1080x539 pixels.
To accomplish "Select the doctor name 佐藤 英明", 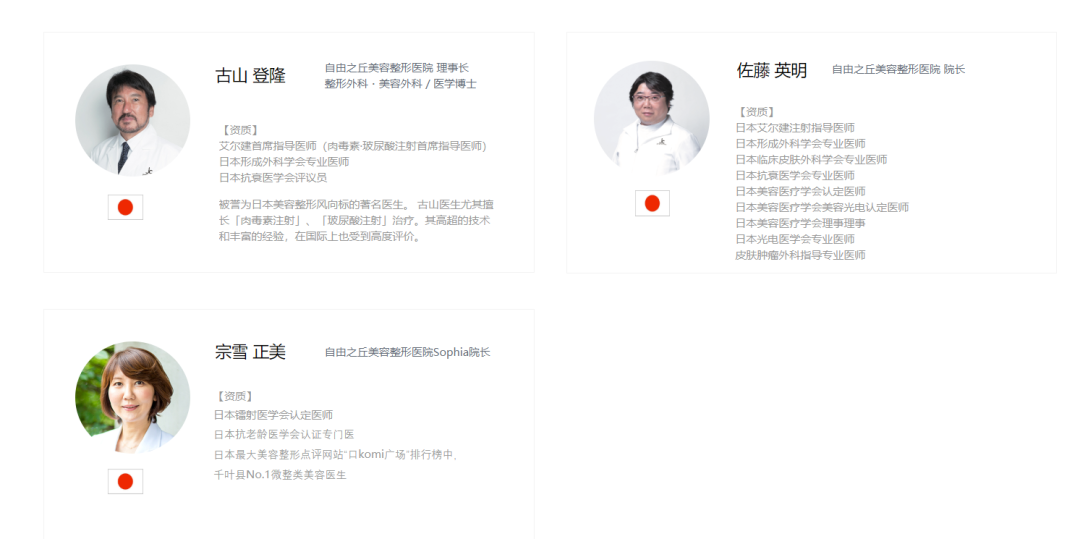I will (771, 70).
